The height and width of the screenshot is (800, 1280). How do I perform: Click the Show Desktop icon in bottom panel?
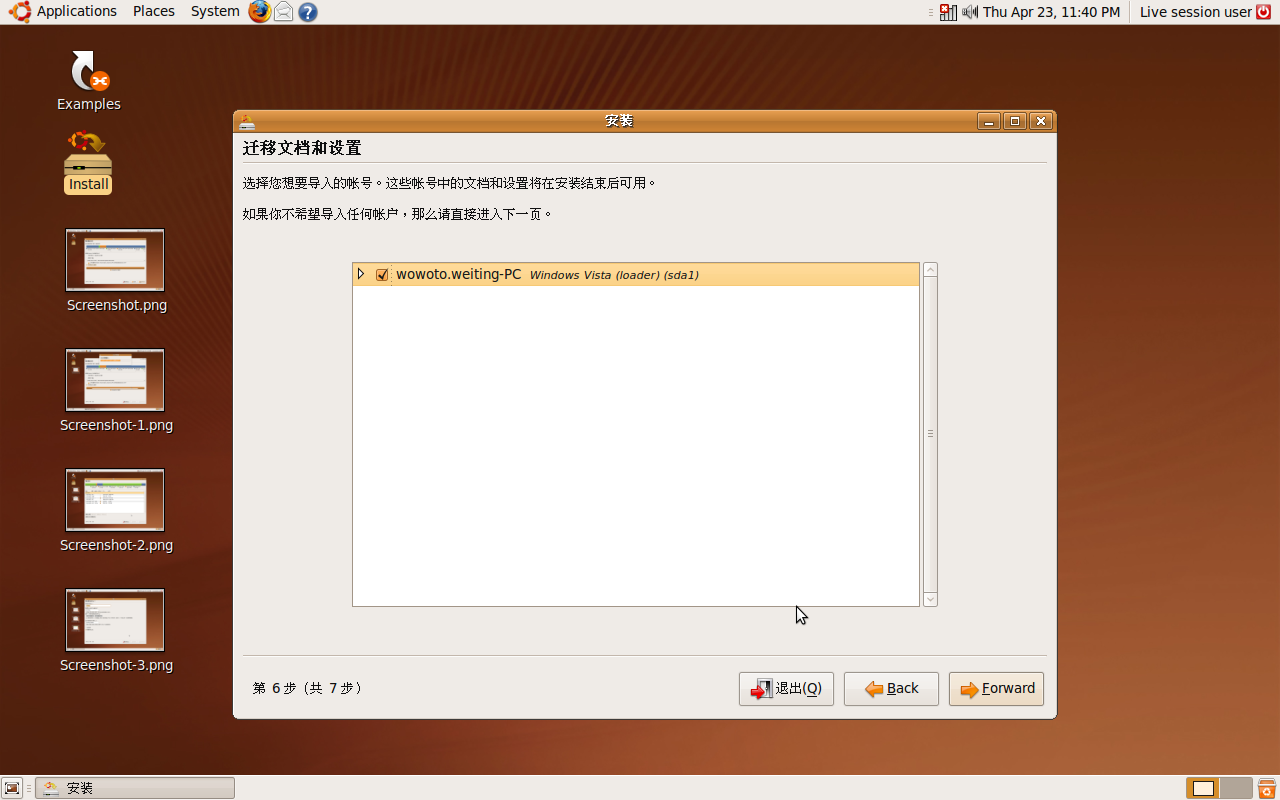point(12,788)
